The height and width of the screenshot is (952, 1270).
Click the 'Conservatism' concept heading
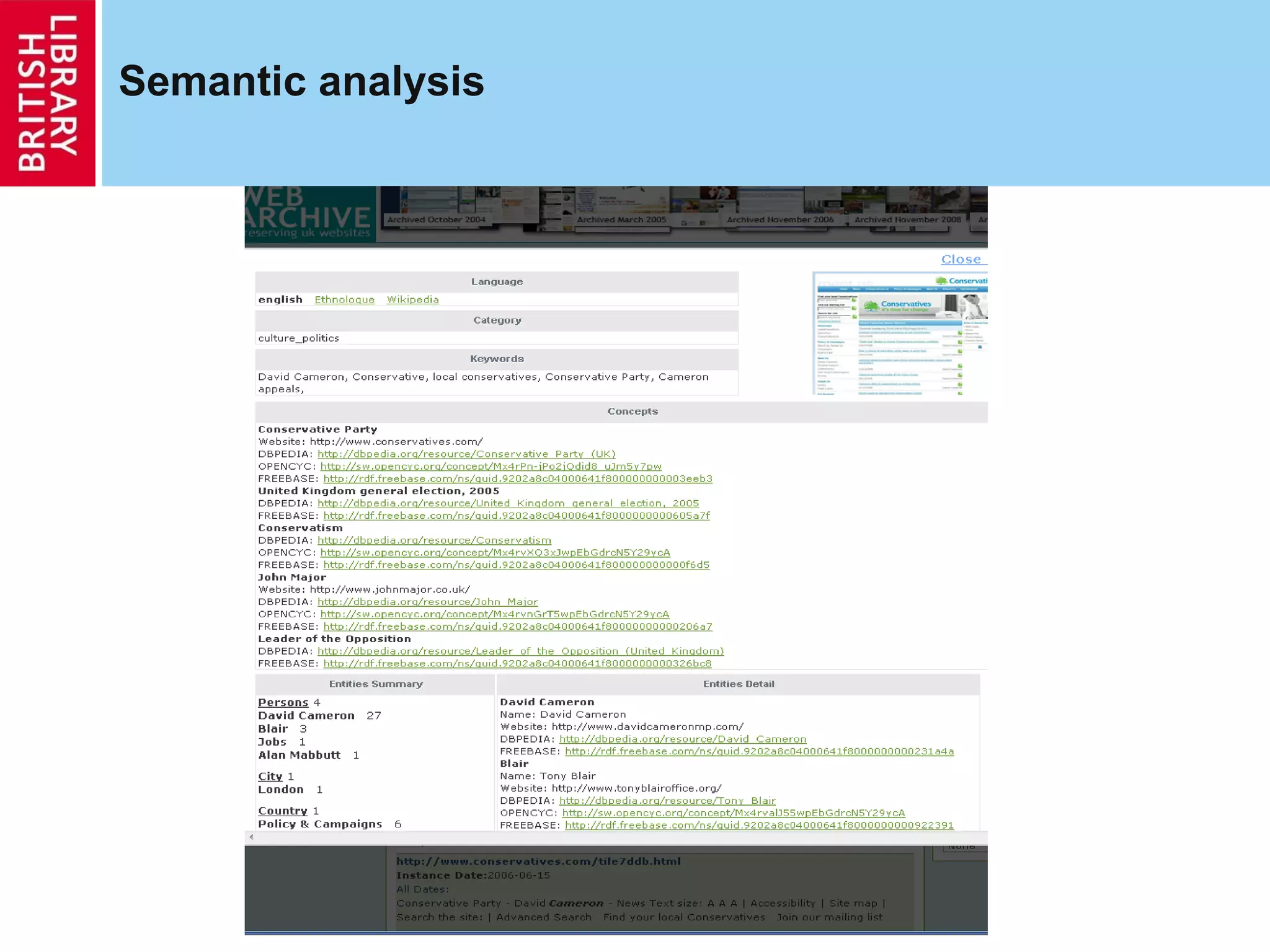click(x=300, y=528)
